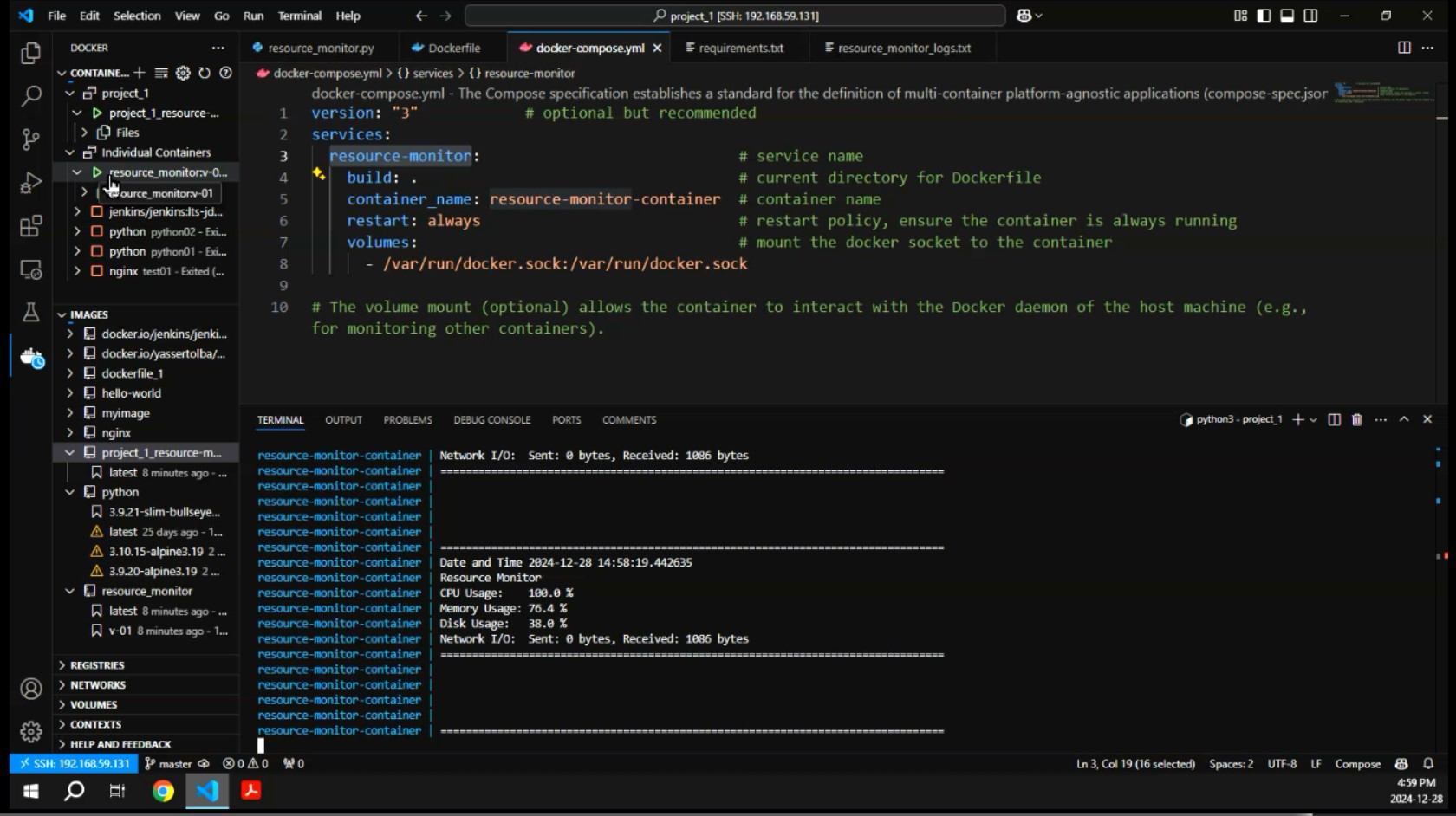Expand the nginx test01 container
The image size is (1456, 816).
point(77,271)
